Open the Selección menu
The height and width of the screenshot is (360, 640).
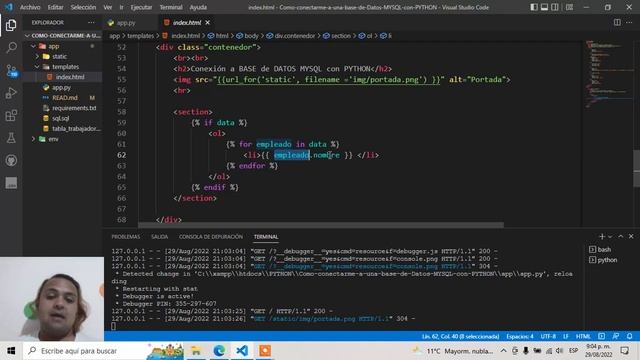83,7
